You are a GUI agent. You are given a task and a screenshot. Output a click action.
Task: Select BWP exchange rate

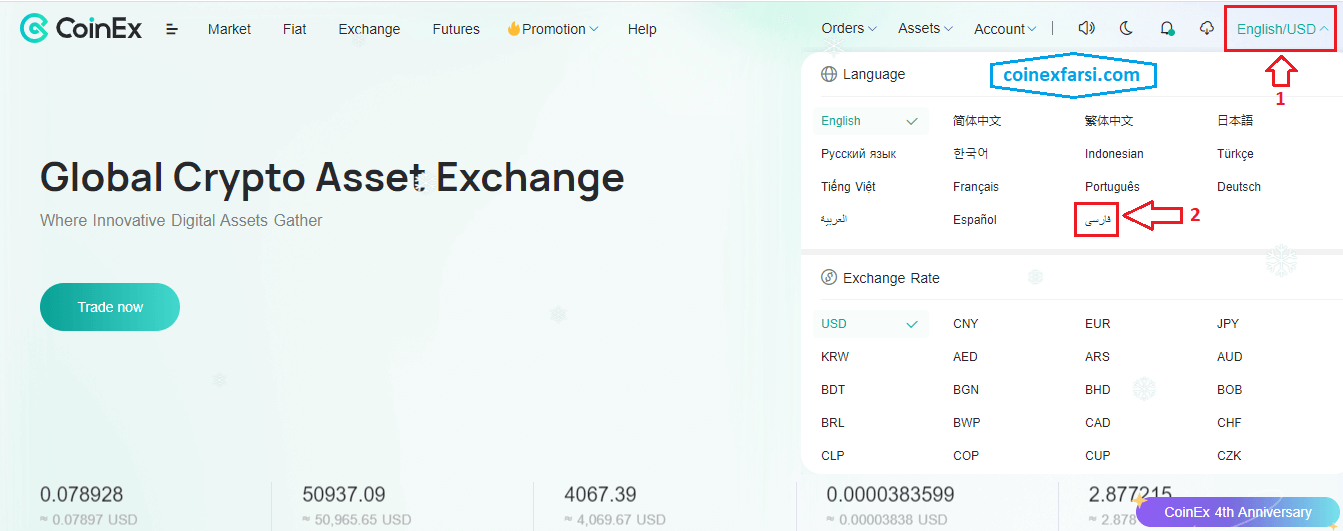967,423
